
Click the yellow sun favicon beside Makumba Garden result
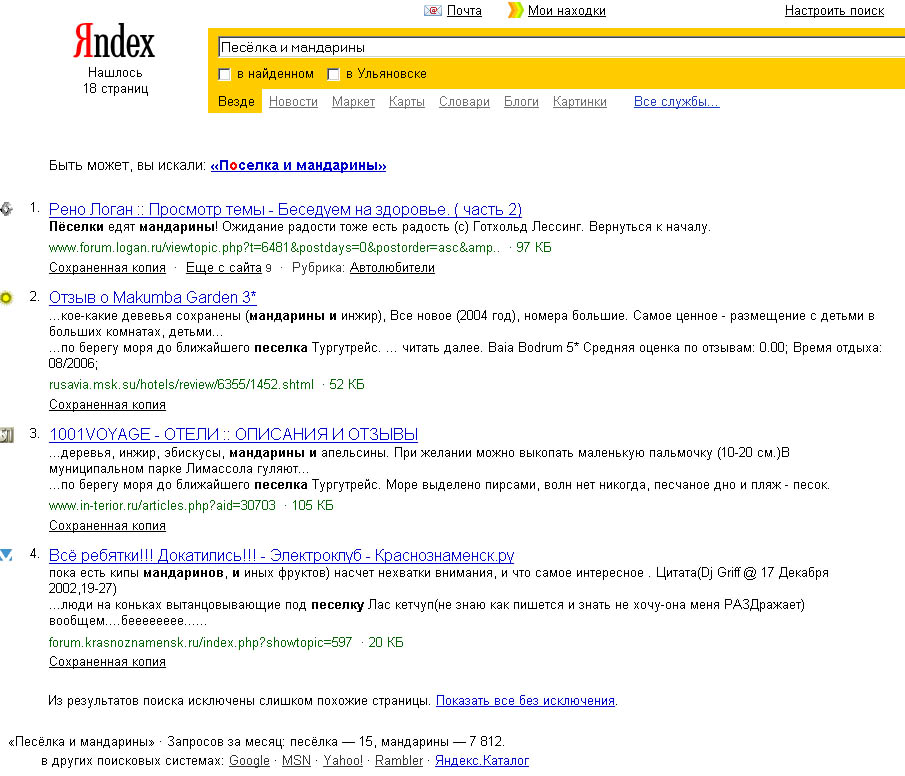point(6,298)
